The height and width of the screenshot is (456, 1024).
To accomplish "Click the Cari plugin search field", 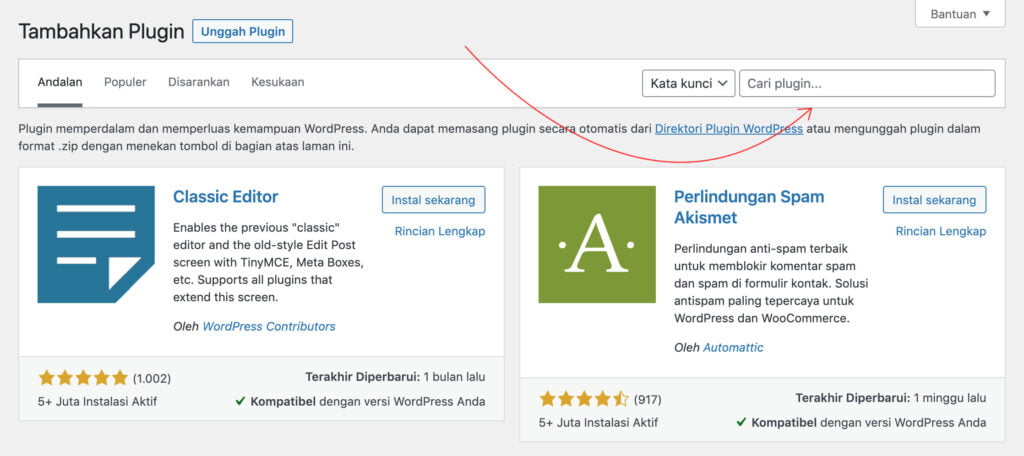I will coord(867,84).
